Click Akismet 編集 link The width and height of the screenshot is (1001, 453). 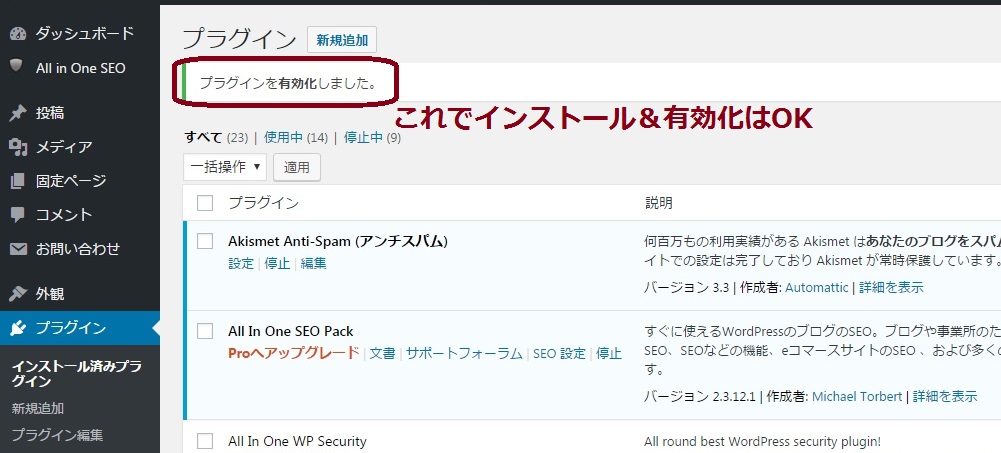[x=313, y=264]
